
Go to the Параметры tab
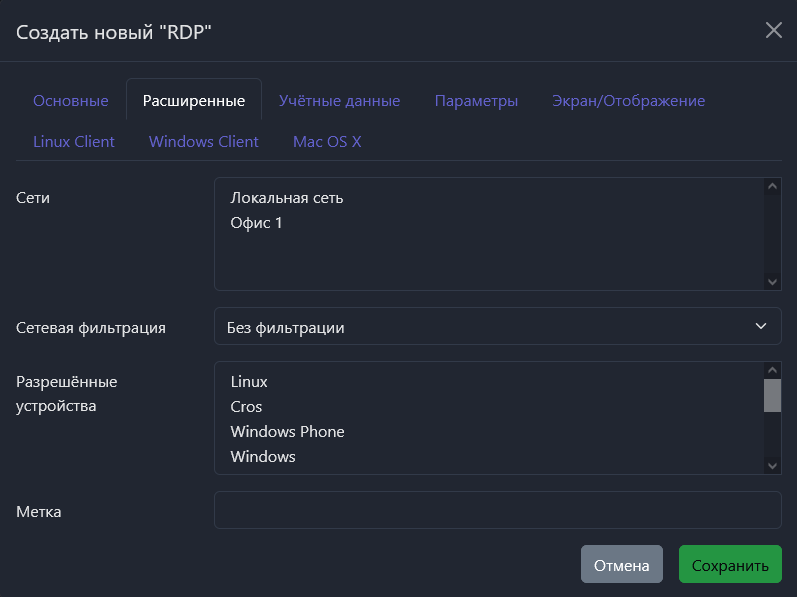476,101
